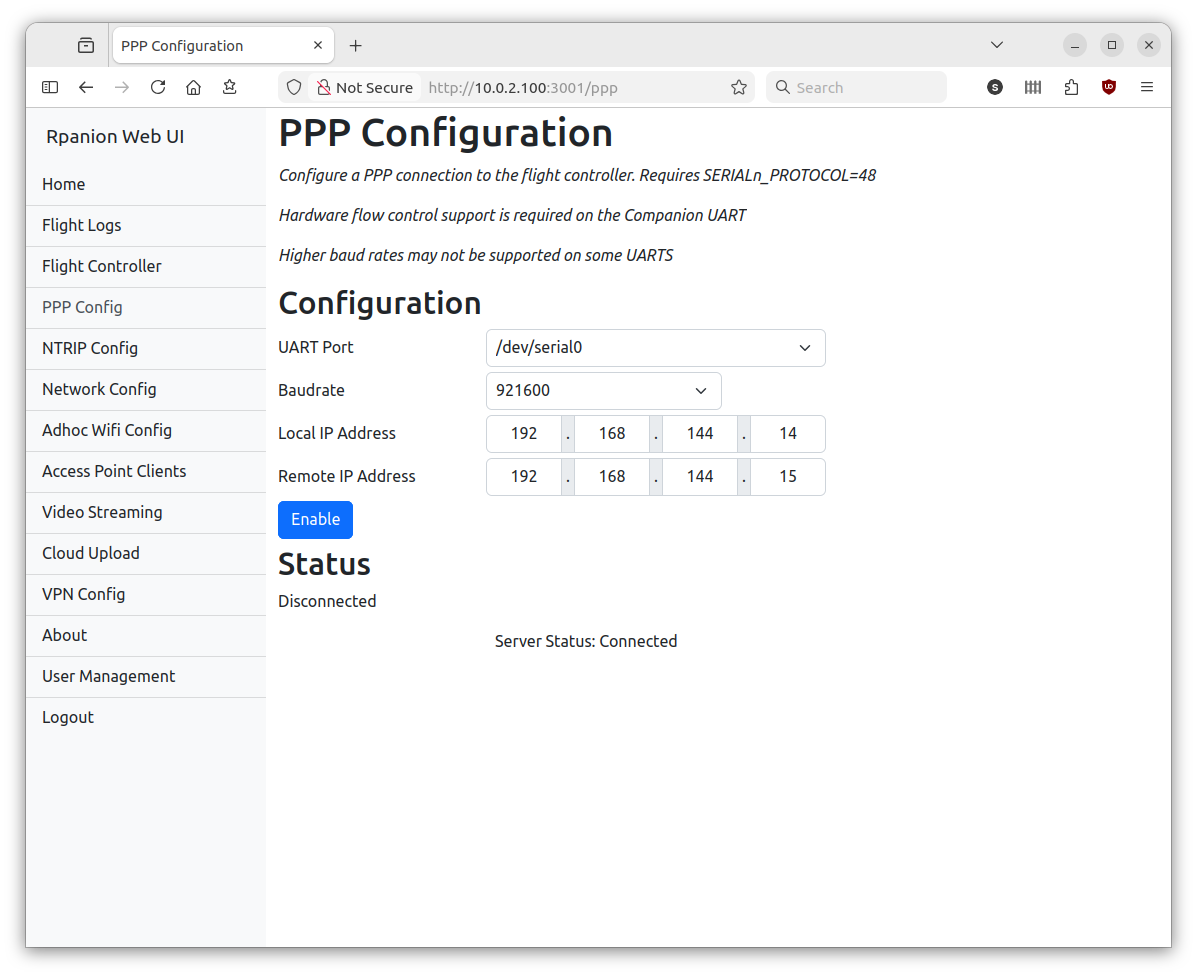Go to the Network Config page
Screen dimensions: 1197x976
tap(99, 389)
